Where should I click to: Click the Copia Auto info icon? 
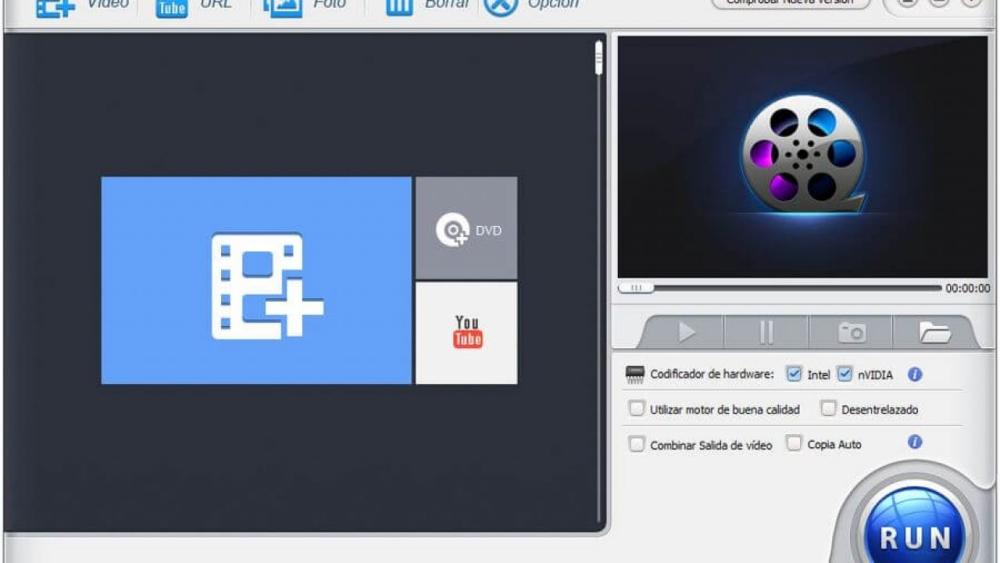[915, 442]
